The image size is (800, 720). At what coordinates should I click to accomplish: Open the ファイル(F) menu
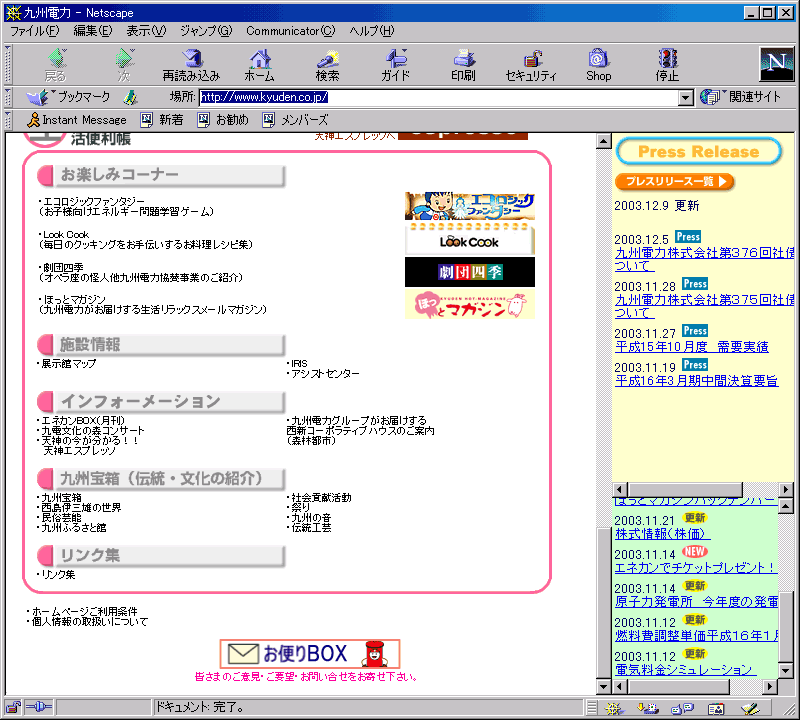click(35, 31)
